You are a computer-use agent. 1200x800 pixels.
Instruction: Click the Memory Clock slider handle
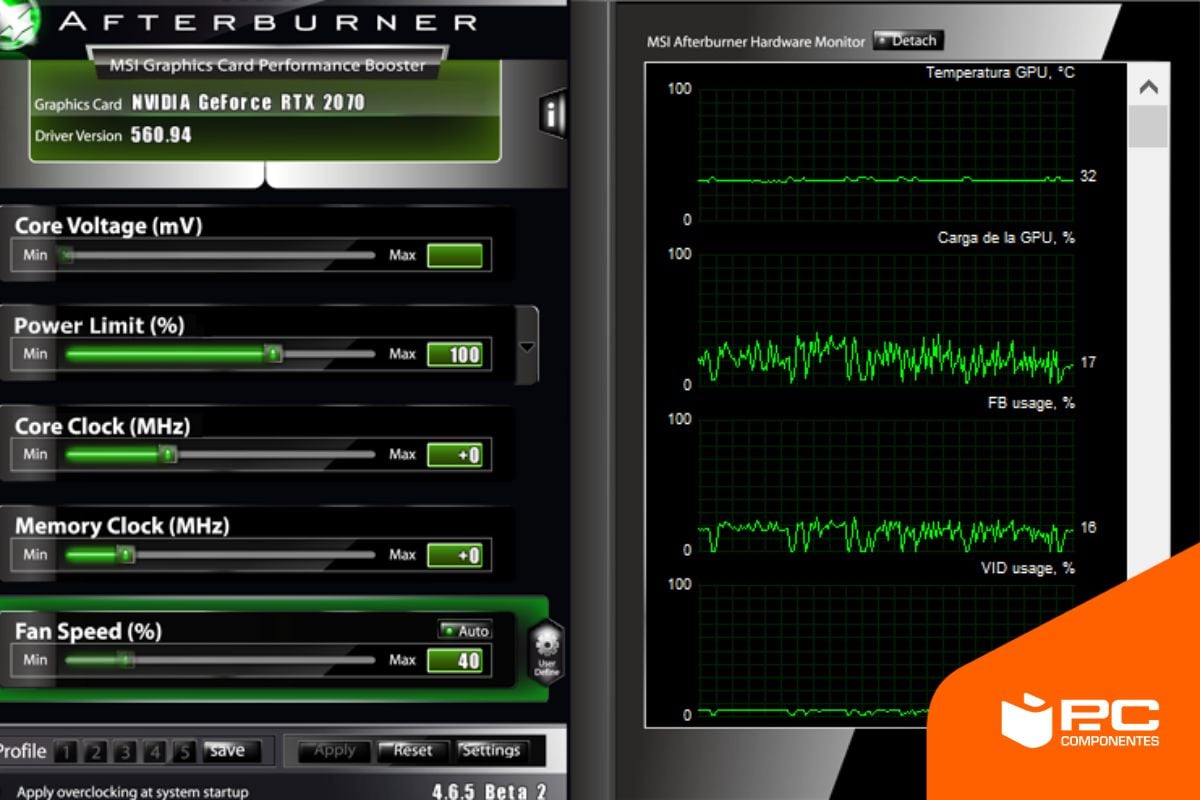pos(125,555)
